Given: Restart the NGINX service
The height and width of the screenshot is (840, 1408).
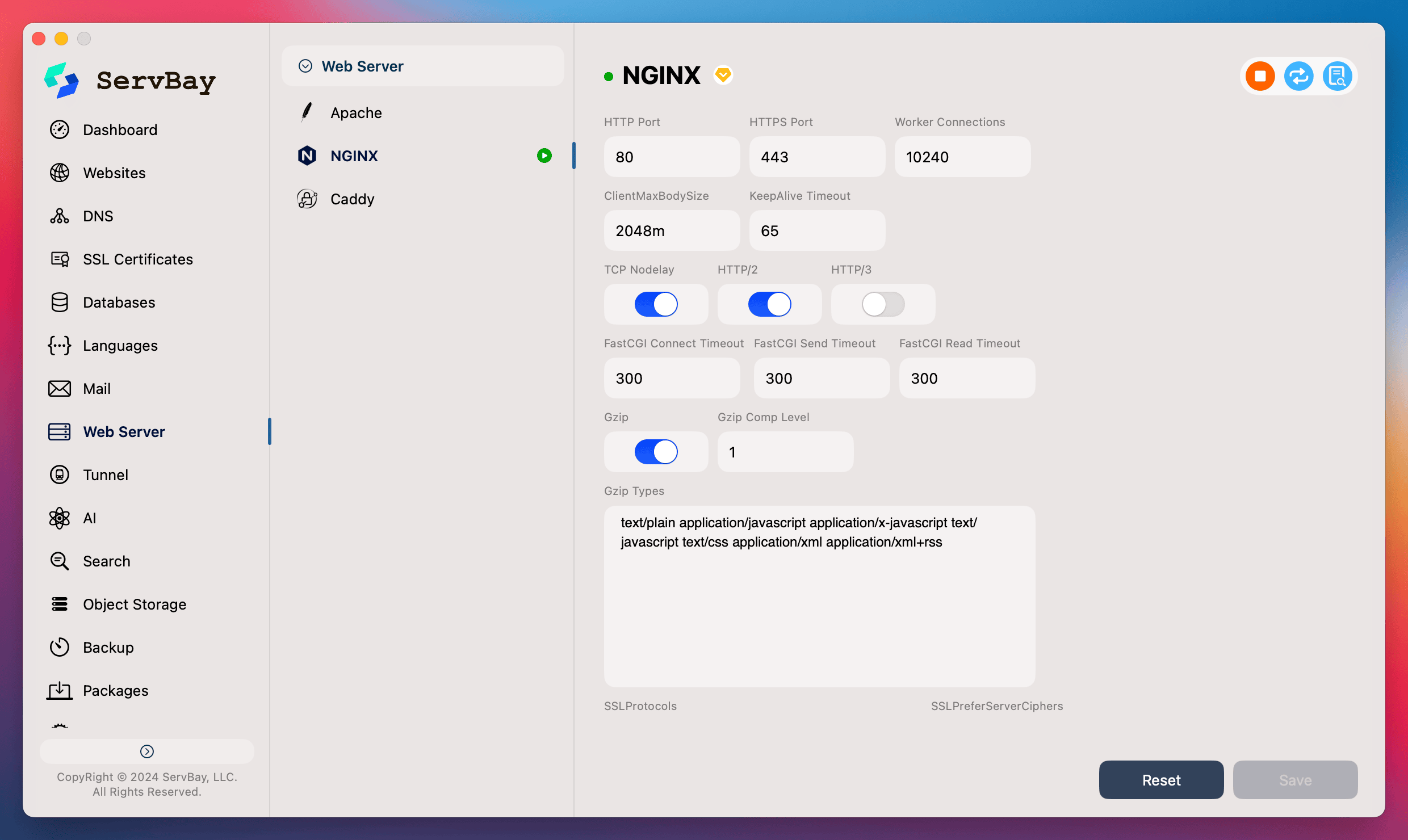Looking at the screenshot, I should (x=1299, y=76).
